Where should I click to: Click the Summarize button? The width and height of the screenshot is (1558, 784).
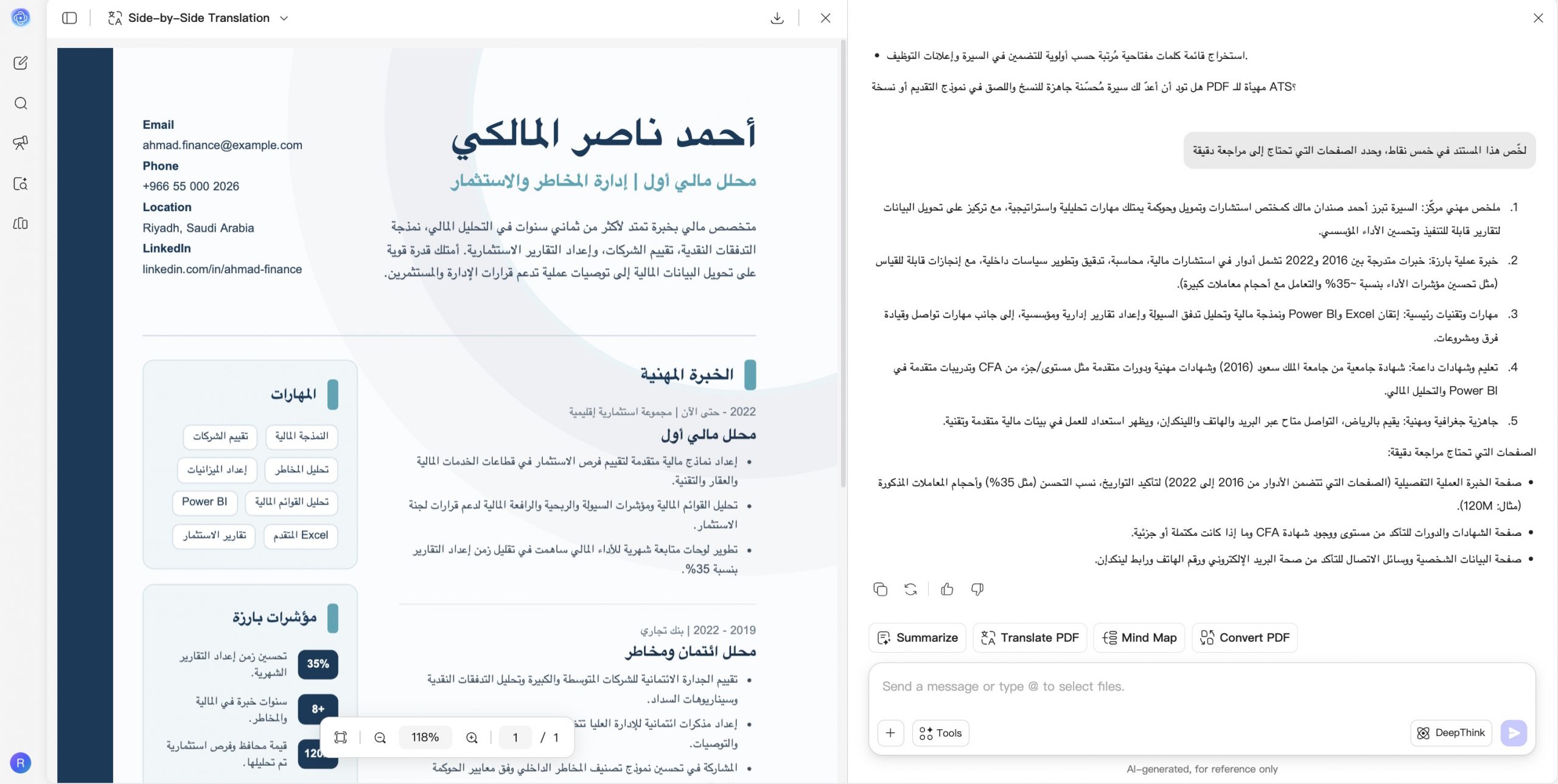click(x=917, y=637)
